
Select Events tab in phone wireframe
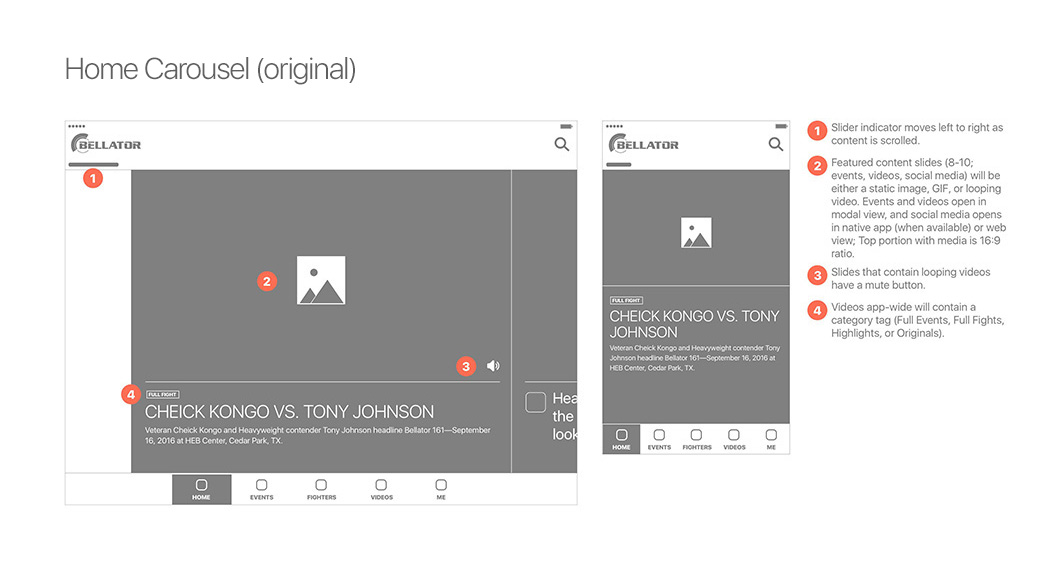tap(659, 439)
